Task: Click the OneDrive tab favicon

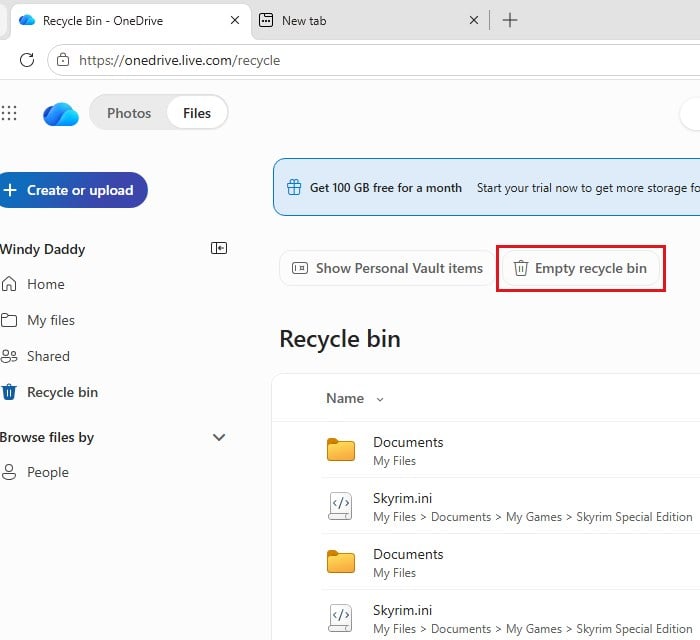Action: 27,20
